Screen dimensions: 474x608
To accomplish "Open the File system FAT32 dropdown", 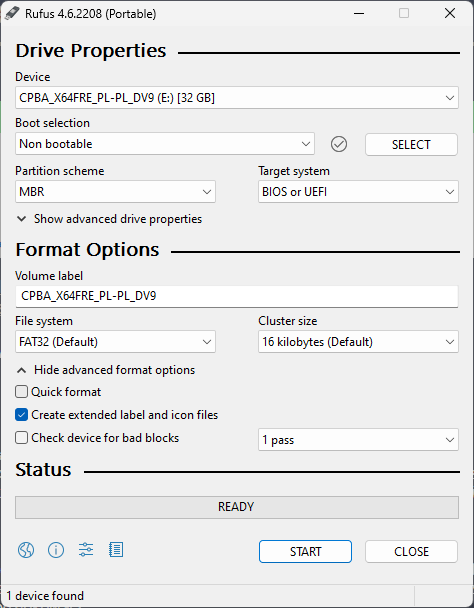I will tap(115, 342).
